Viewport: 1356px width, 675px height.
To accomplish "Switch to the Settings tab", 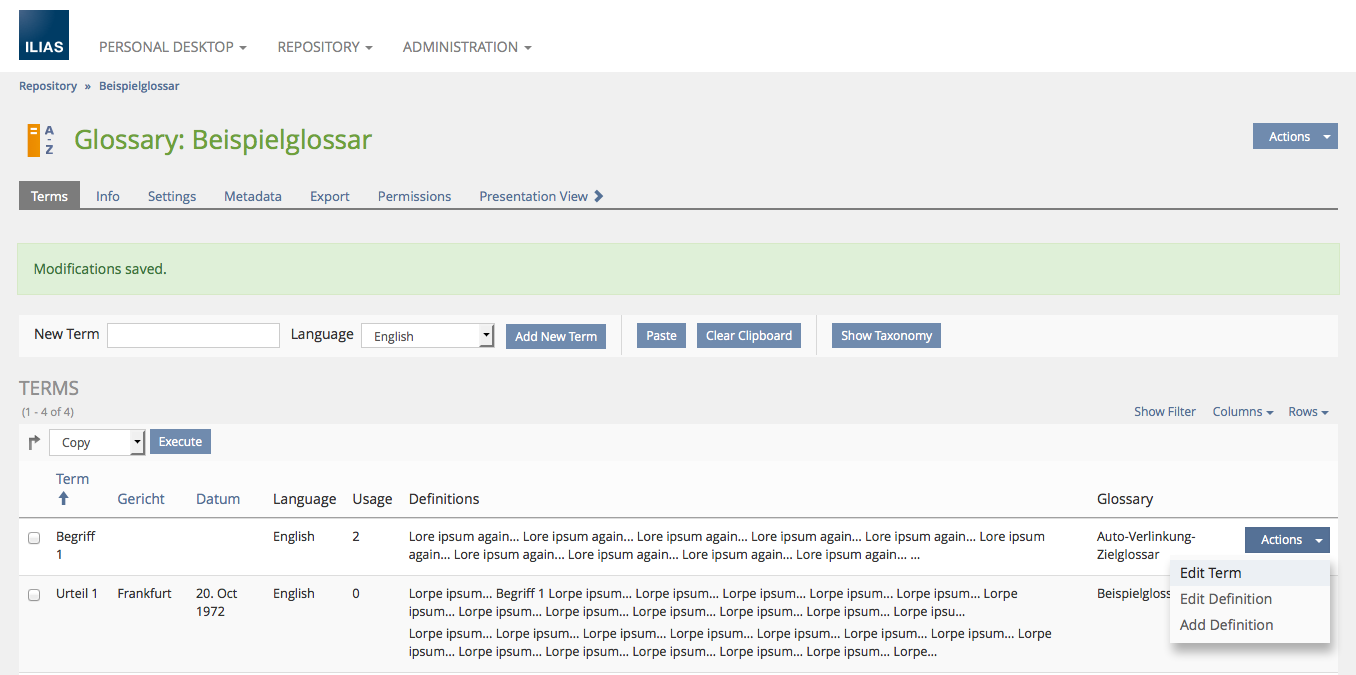I will (172, 196).
